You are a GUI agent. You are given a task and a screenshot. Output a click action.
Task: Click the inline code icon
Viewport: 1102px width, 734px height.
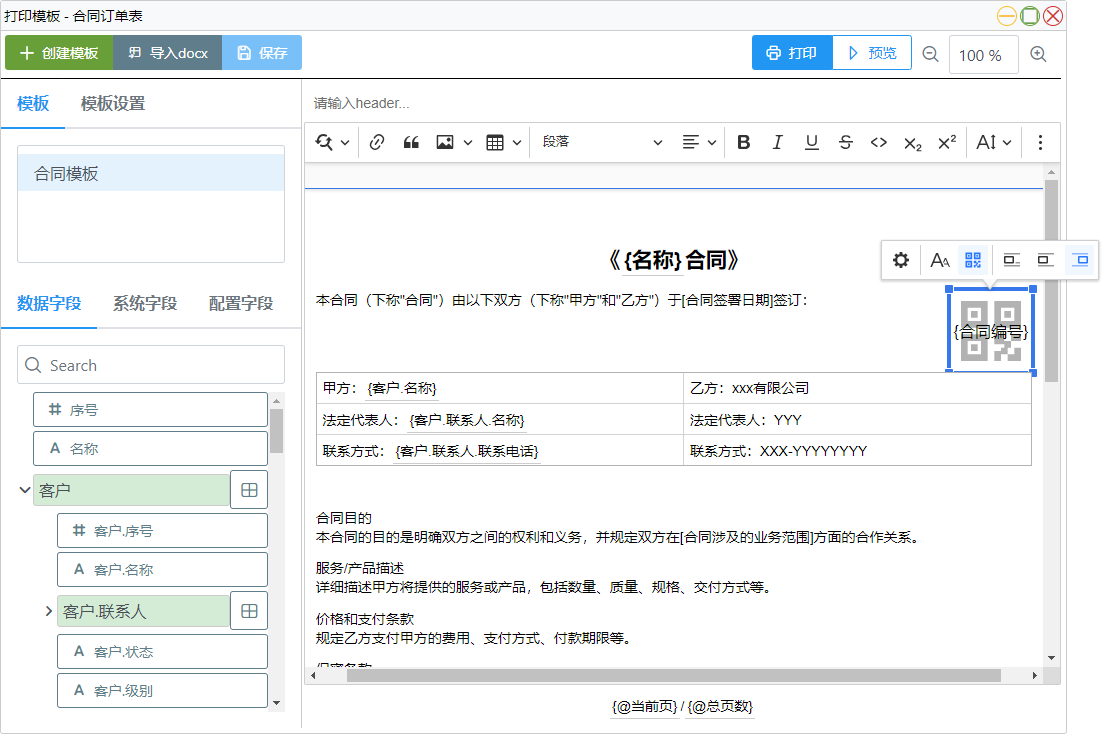coord(878,142)
